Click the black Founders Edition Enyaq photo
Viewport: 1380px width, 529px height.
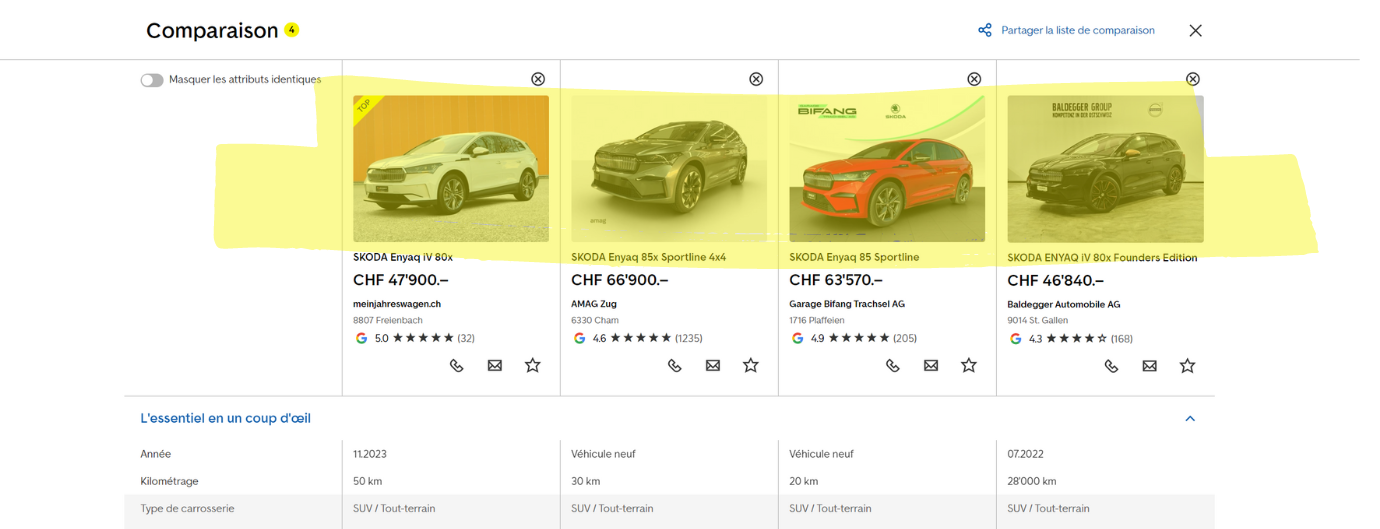click(1105, 169)
